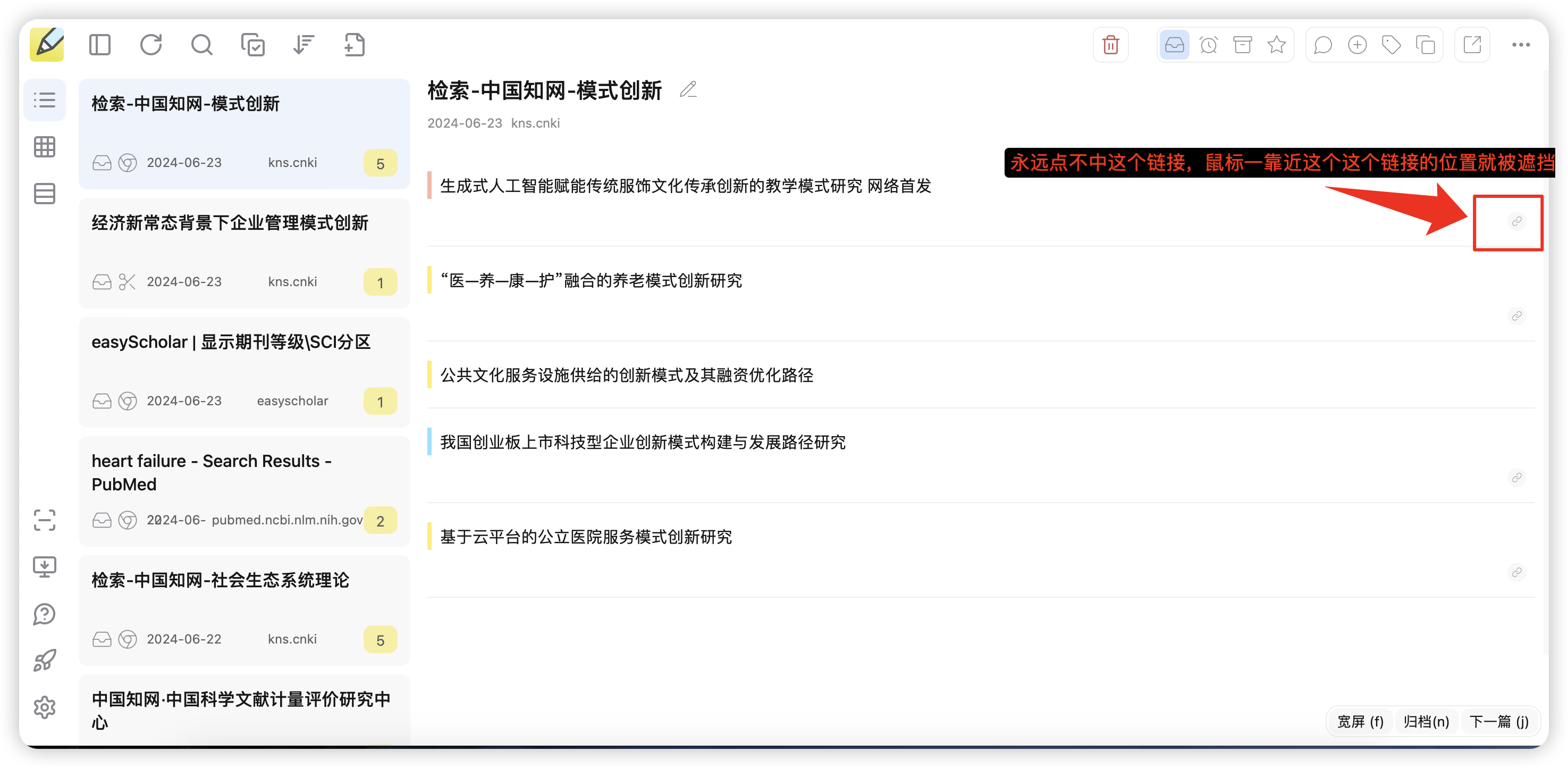Edit title with pencil icon
Screen dimensions: 1568x768
[688, 89]
